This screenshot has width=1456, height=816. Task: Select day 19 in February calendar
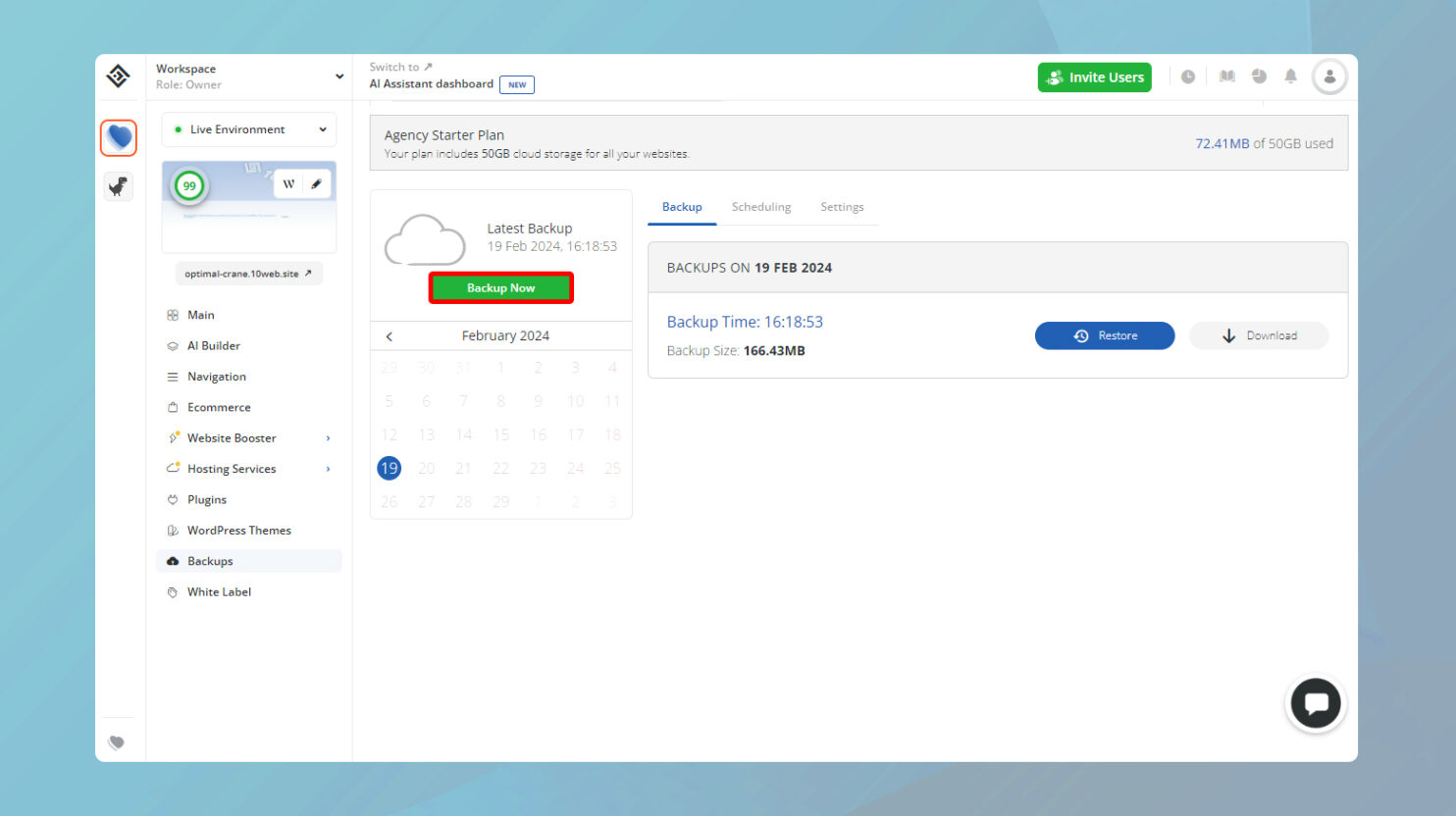(390, 469)
